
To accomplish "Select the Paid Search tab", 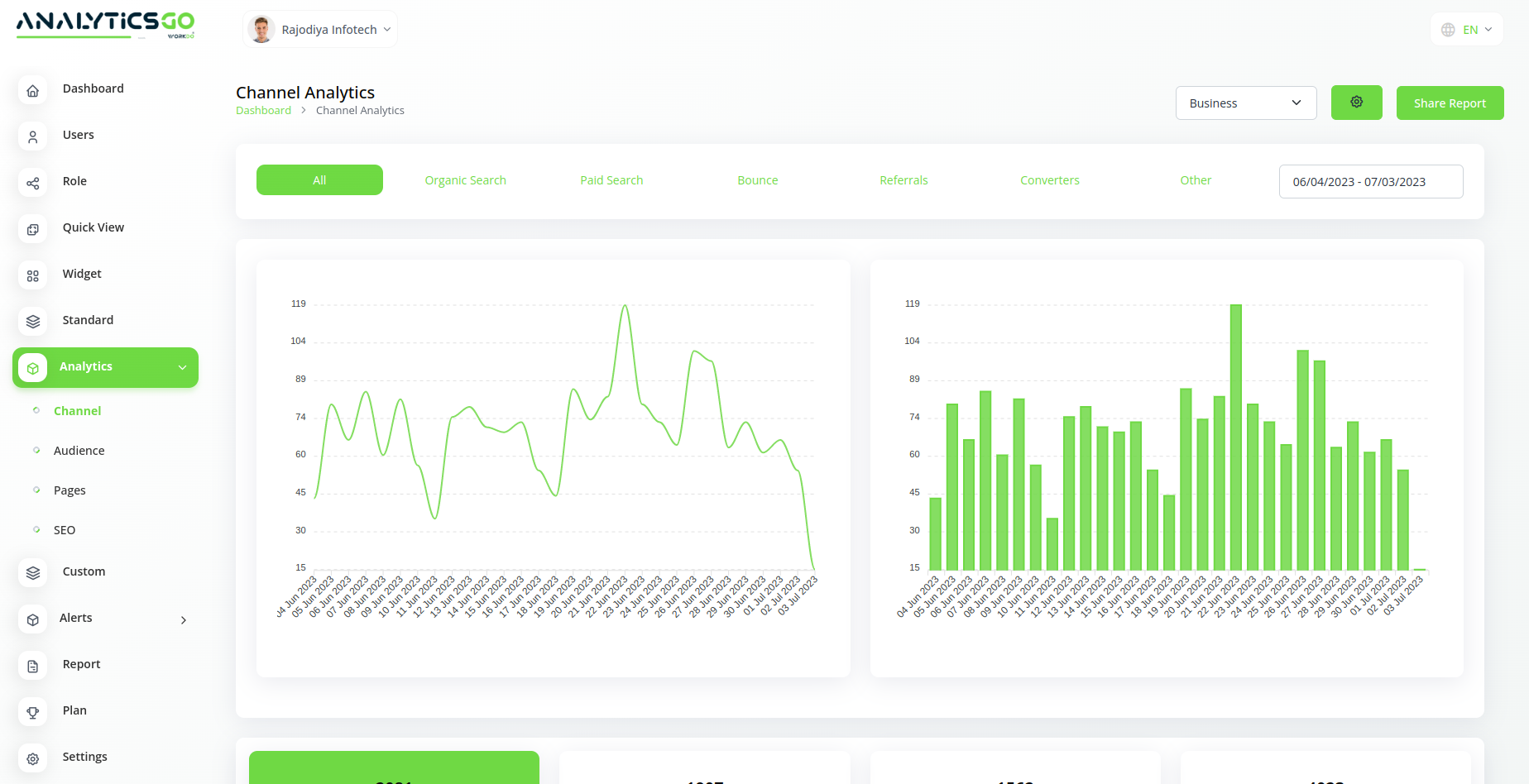I will [x=611, y=180].
